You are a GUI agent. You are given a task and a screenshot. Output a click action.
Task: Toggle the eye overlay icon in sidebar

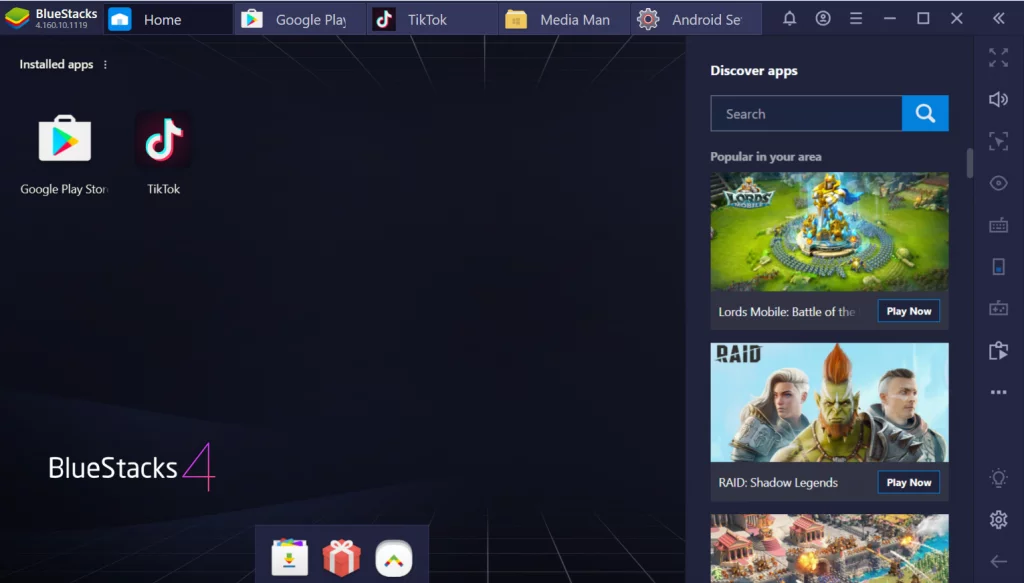(999, 183)
